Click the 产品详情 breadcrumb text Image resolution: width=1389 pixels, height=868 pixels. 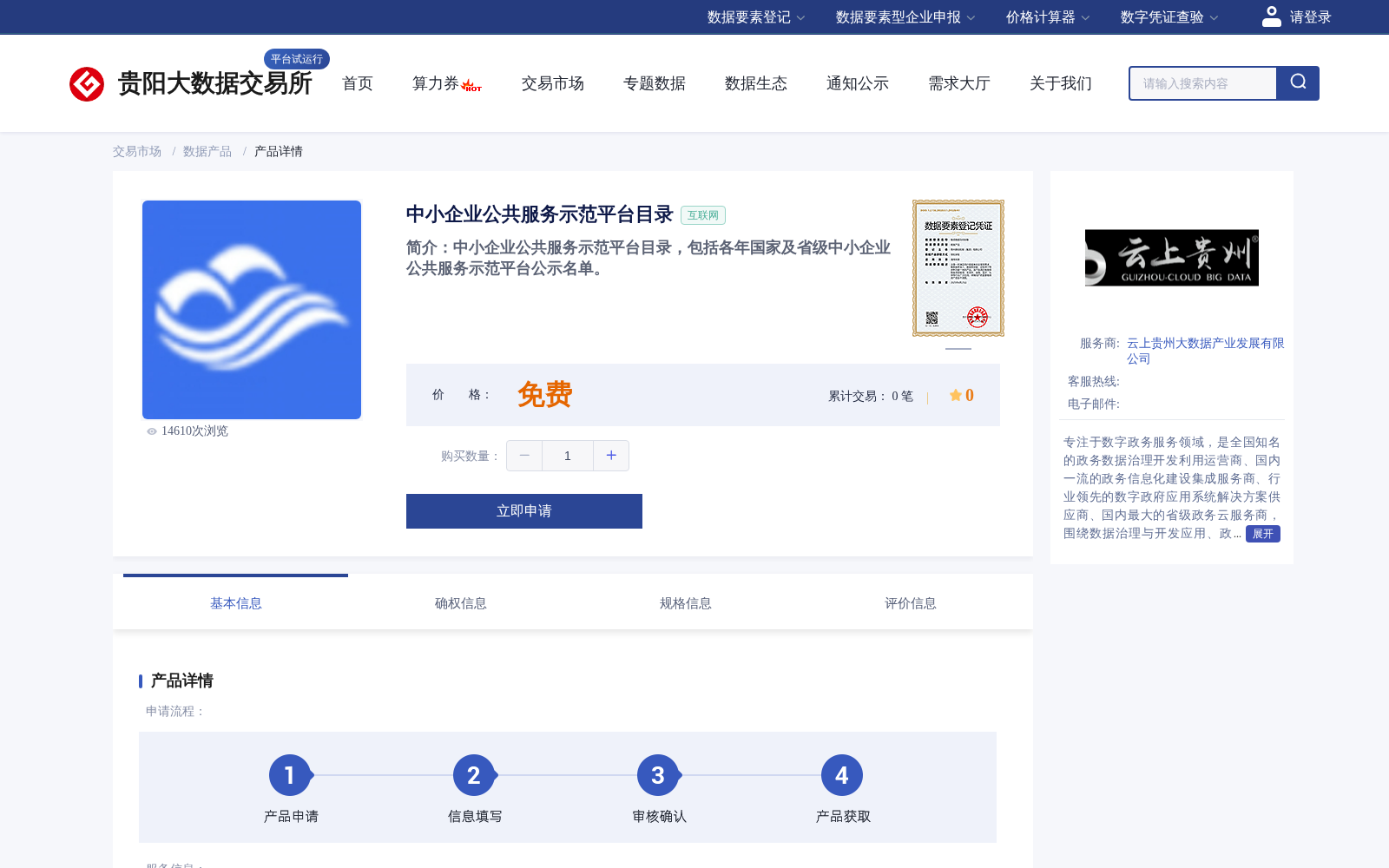coord(279,151)
